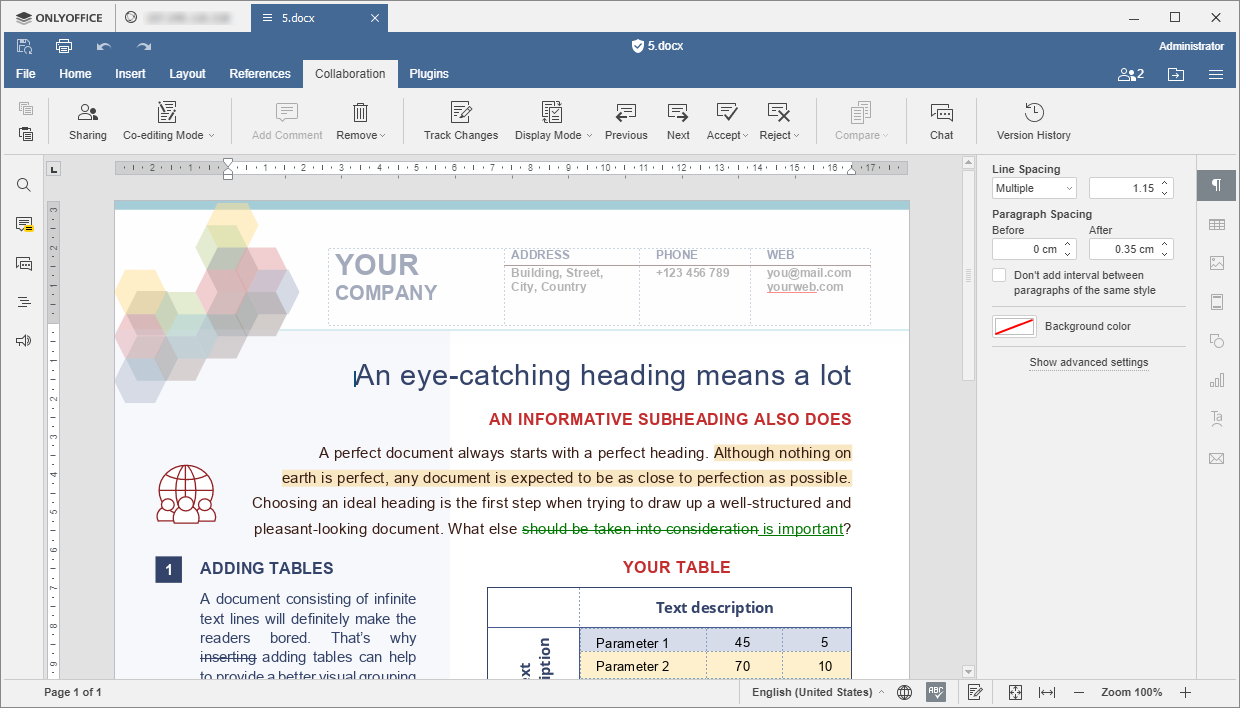Open the Sharing settings icon
This screenshot has height=708, width=1240.
88,113
